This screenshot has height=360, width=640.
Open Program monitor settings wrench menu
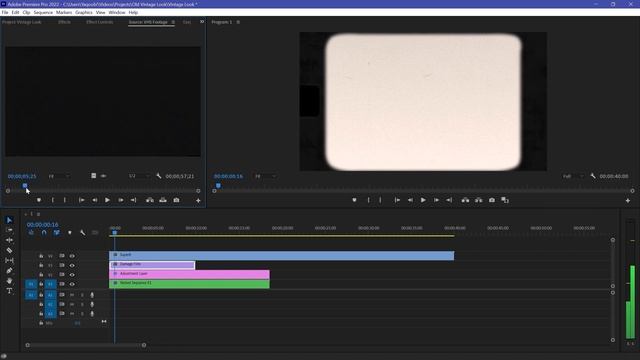(593, 176)
